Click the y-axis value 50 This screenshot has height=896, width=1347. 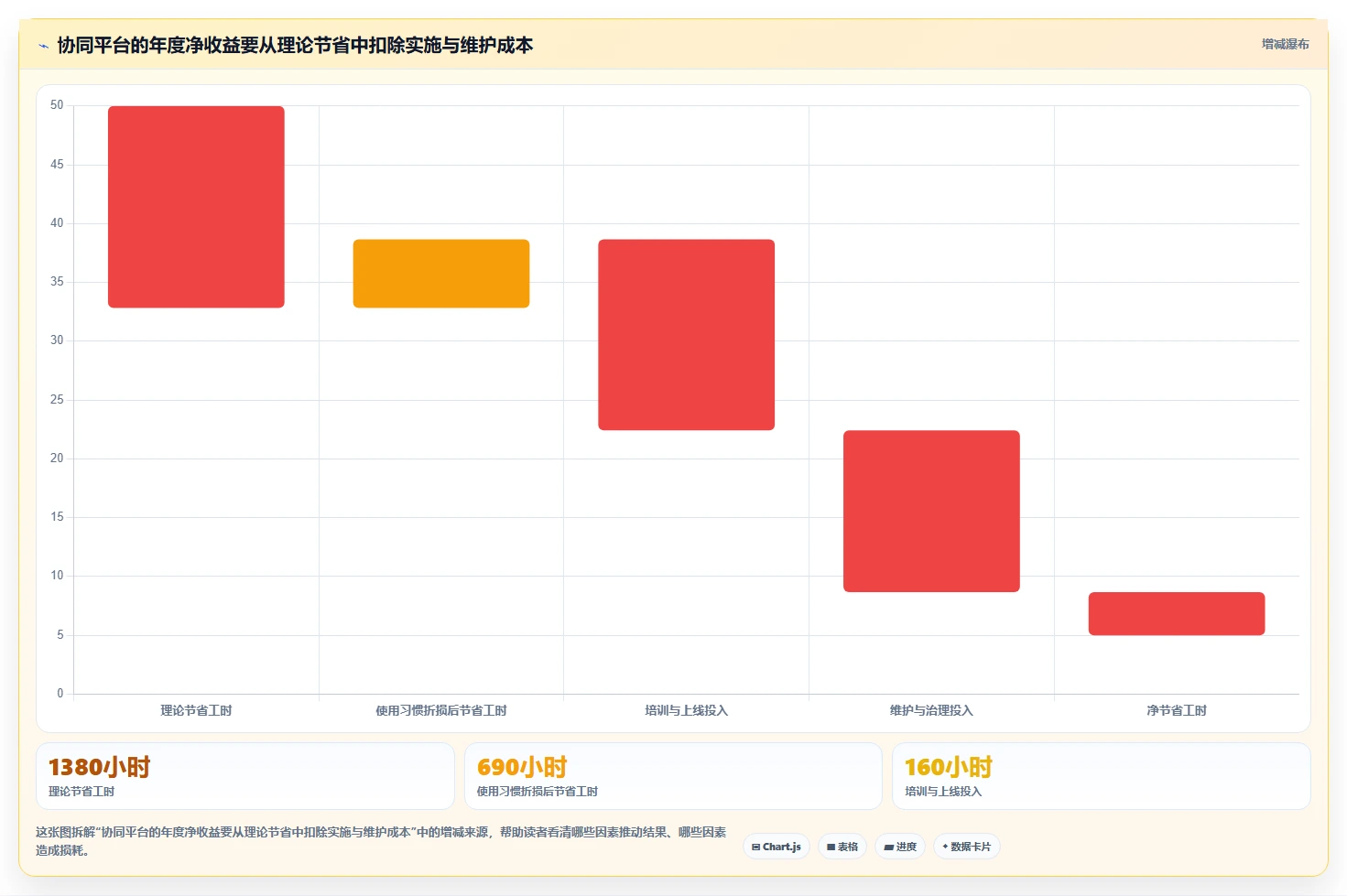click(57, 105)
